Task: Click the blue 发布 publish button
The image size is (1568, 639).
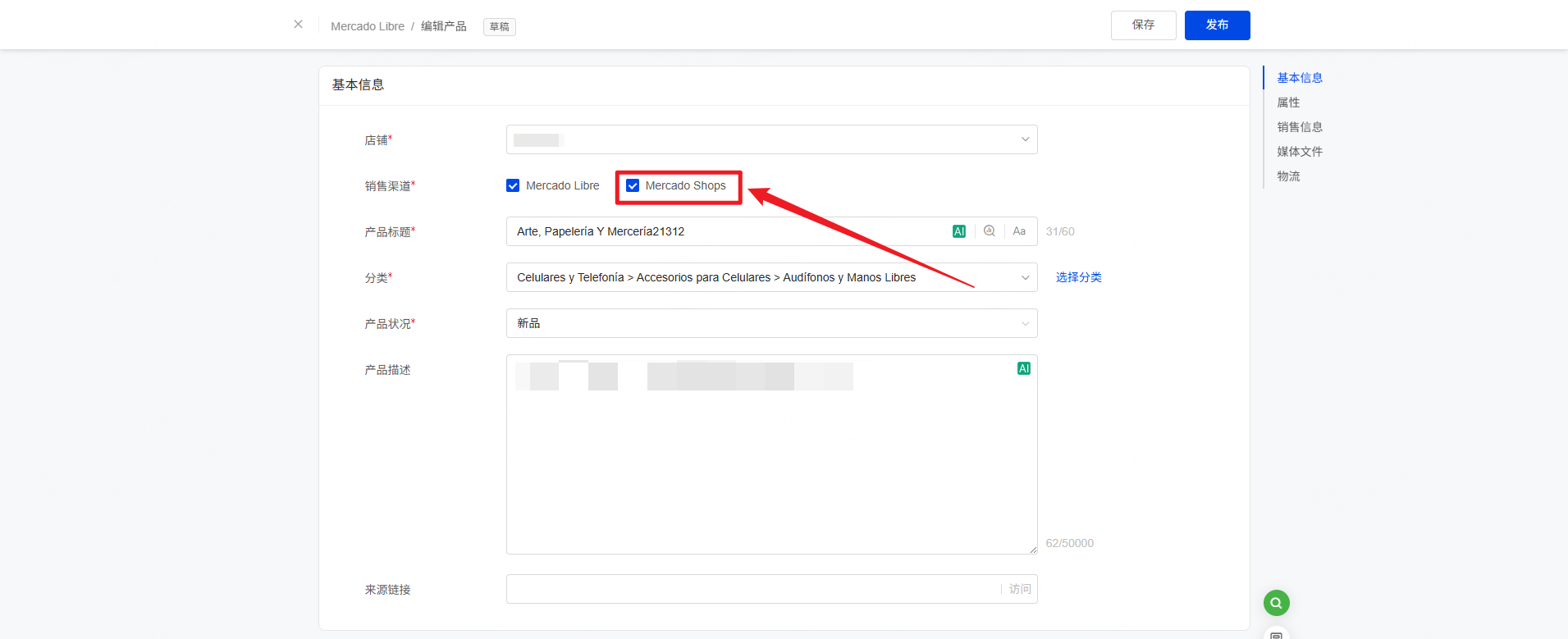Action: click(x=1217, y=25)
